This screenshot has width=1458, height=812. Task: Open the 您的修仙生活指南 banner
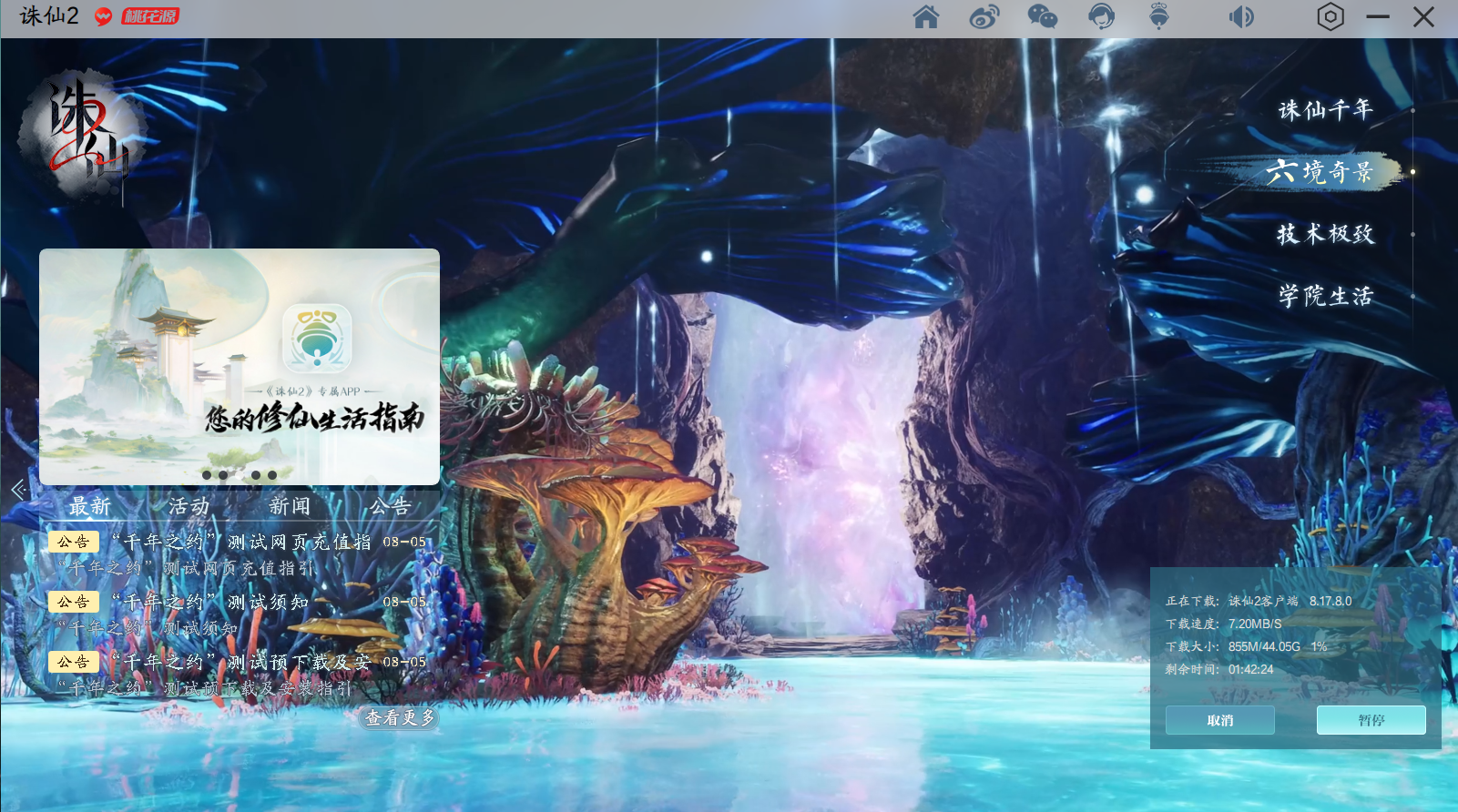[x=240, y=366]
